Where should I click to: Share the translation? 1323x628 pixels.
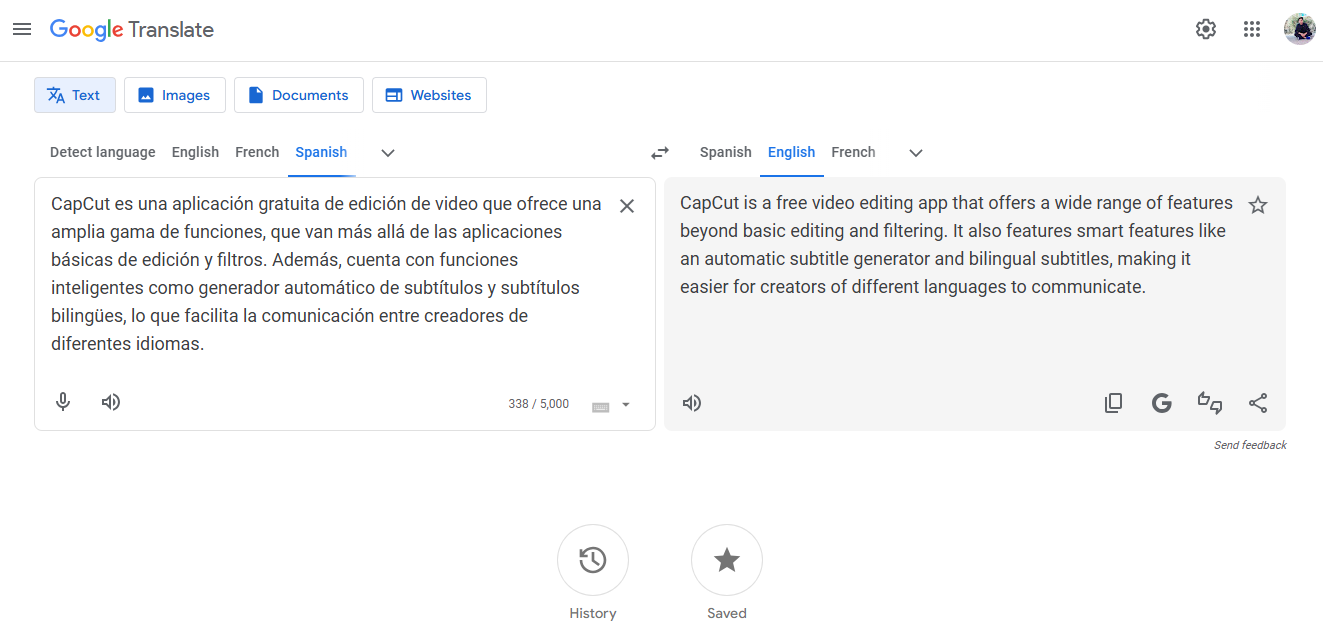[1257, 402]
